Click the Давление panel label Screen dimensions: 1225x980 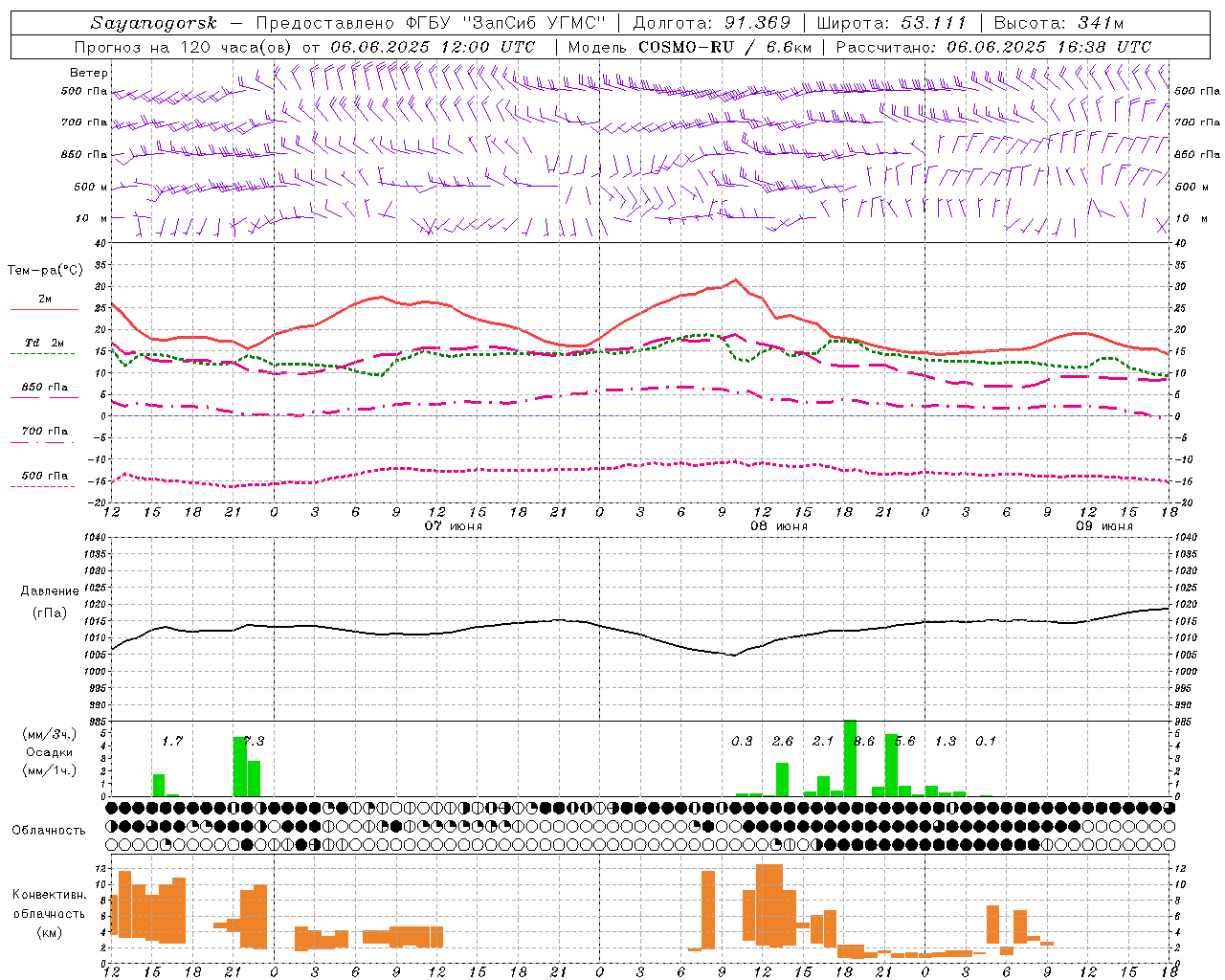tap(50, 591)
